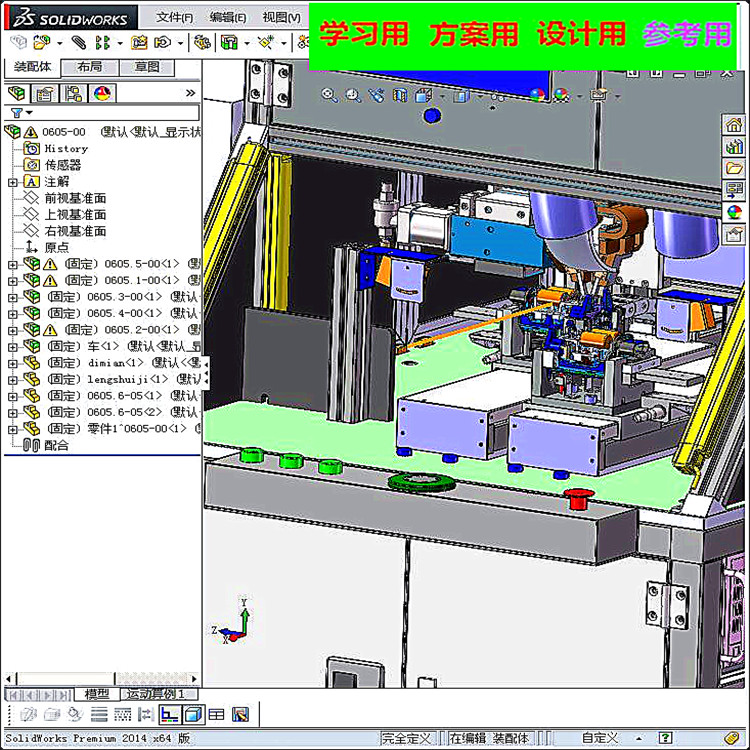The height and width of the screenshot is (750, 750).
Task: Expand the 0605.3-00<1> component node
Action: pyautogui.click(x=12, y=298)
